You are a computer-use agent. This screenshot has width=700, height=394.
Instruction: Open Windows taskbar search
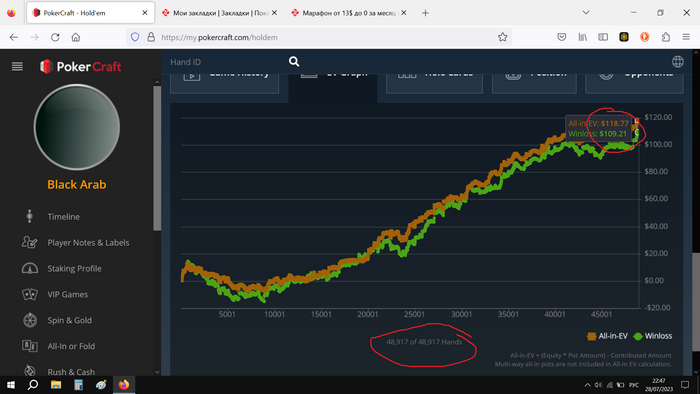(x=33, y=385)
